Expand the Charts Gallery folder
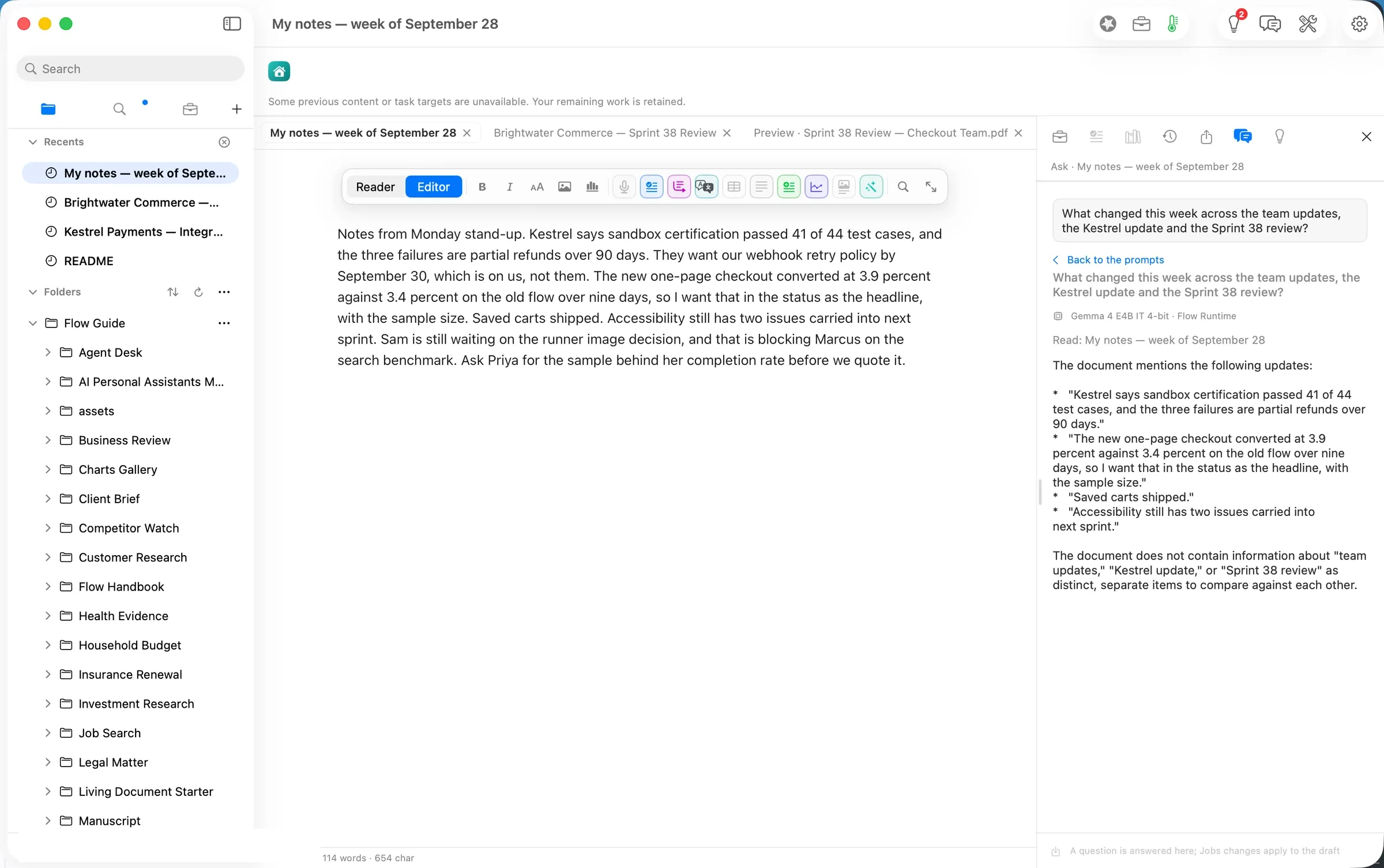 coord(48,469)
